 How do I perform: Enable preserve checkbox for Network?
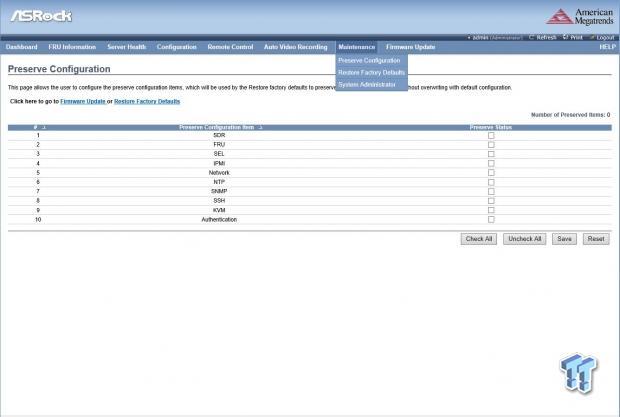[x=491, y=173]
